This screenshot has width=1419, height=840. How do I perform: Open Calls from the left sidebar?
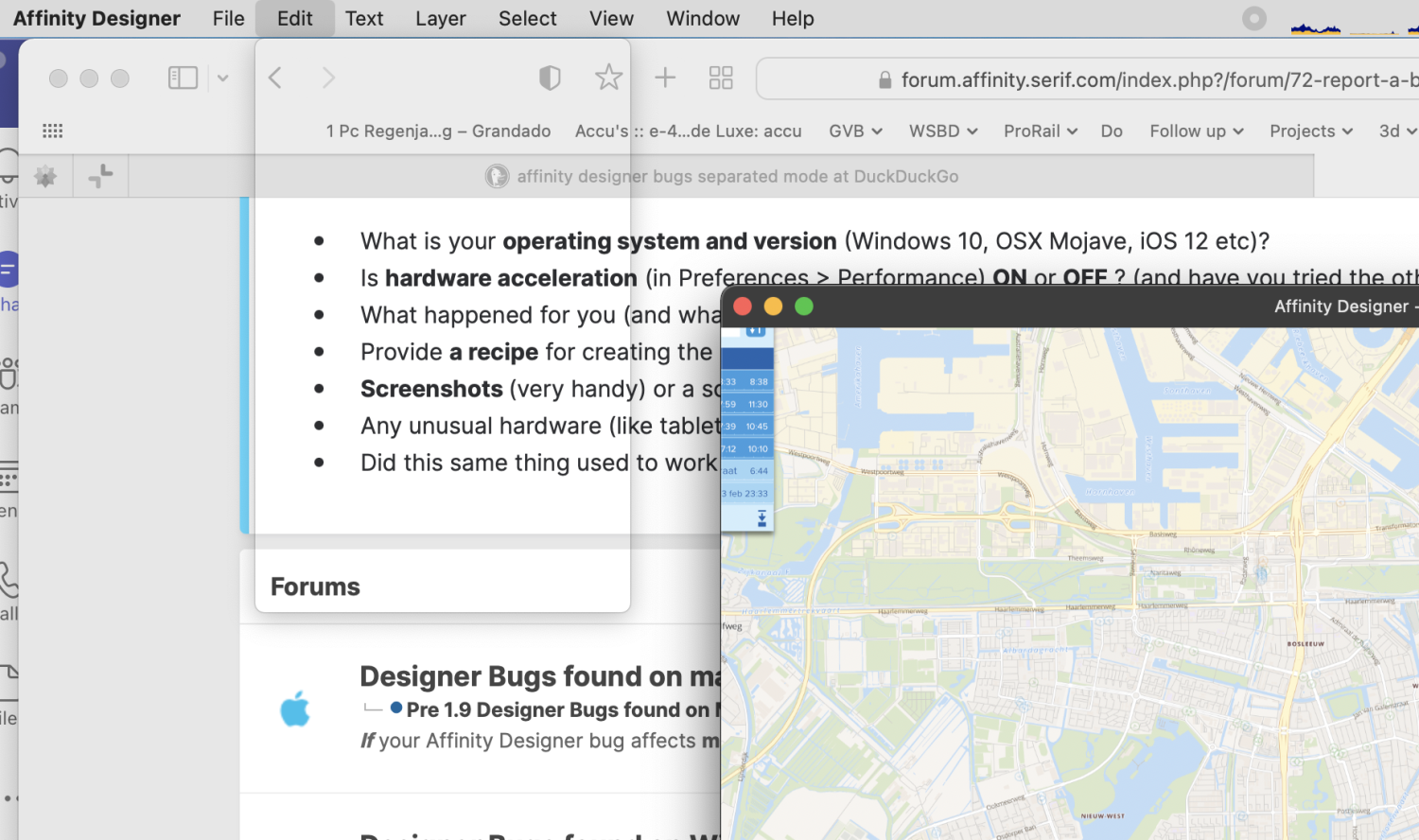[8, 582]
